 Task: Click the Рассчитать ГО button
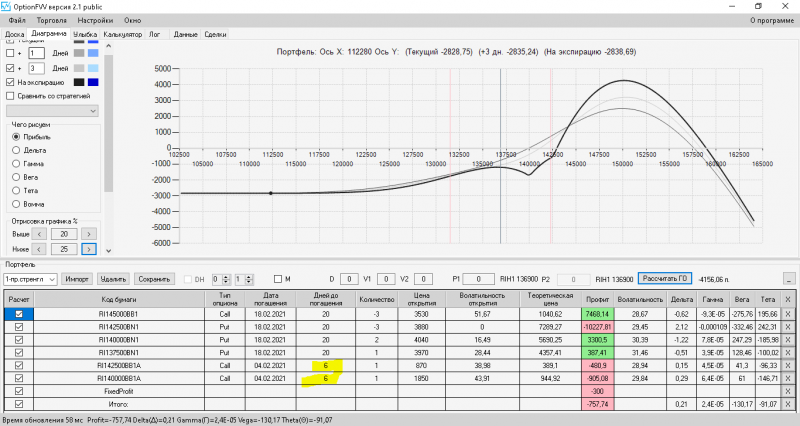[665, 279]
